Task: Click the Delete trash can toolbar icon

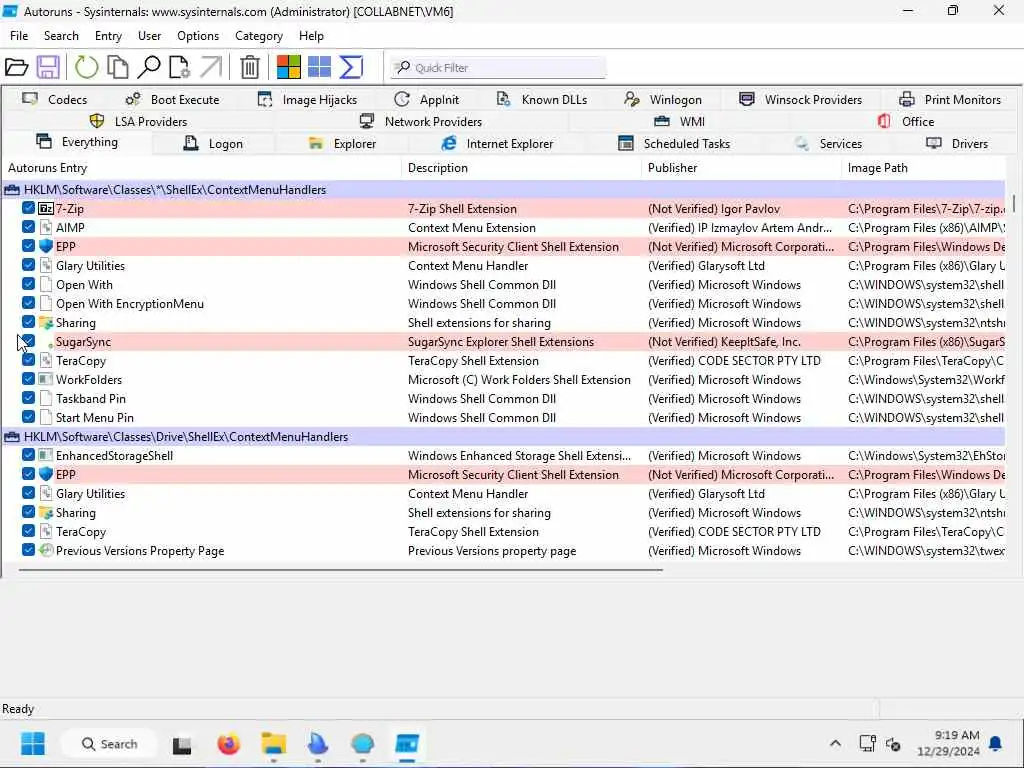Action: pos(249,67)
